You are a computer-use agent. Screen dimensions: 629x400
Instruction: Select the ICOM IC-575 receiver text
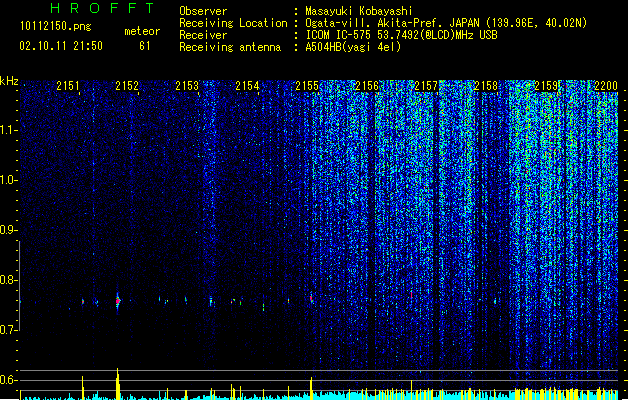coord(401,35)
